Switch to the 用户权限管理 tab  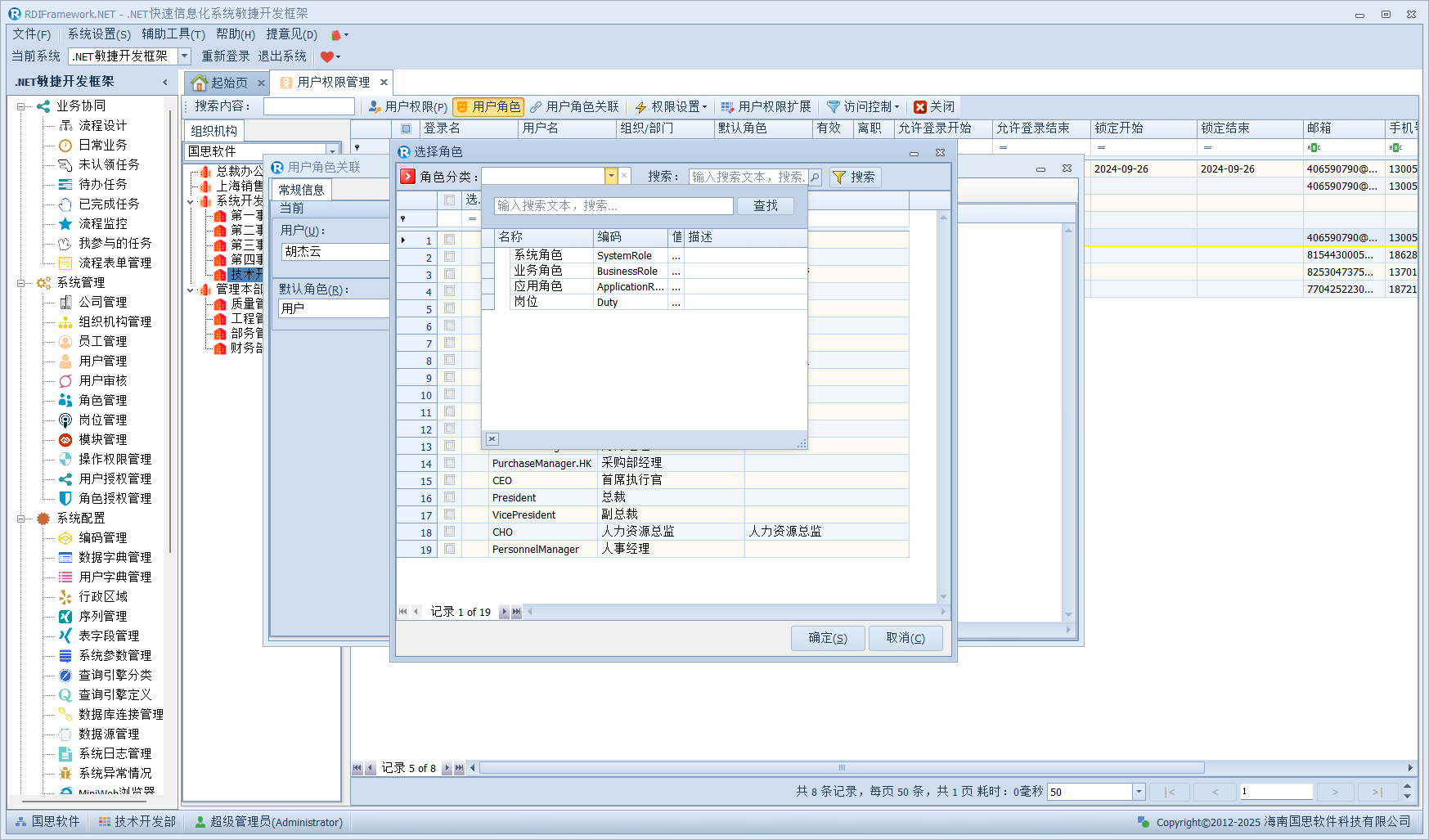pyautogui.click(x=333, y=83)
